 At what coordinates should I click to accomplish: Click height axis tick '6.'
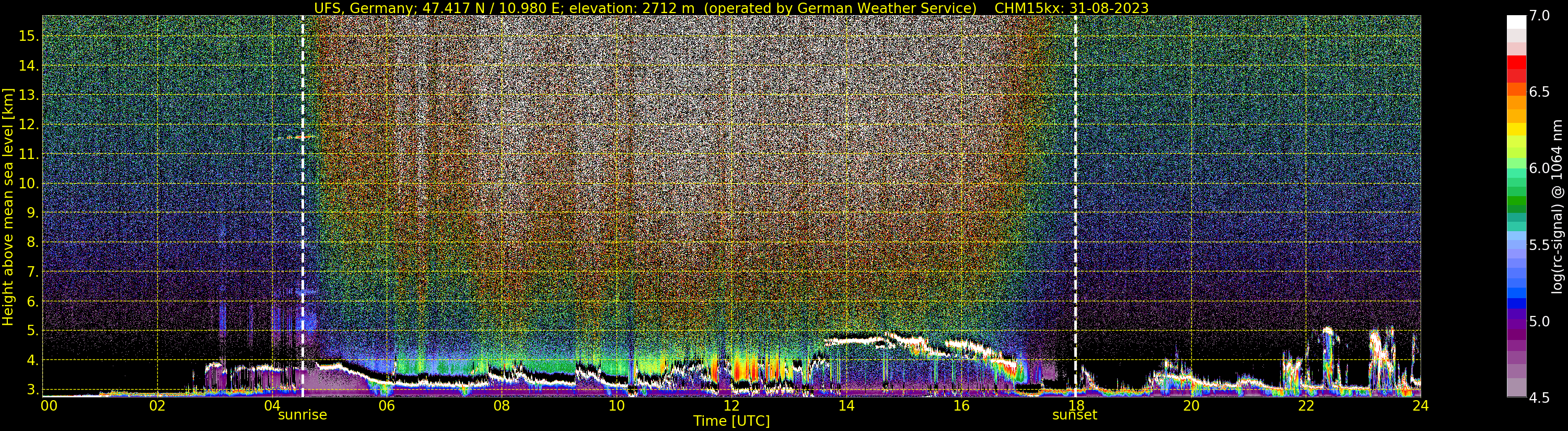point(33,301)
